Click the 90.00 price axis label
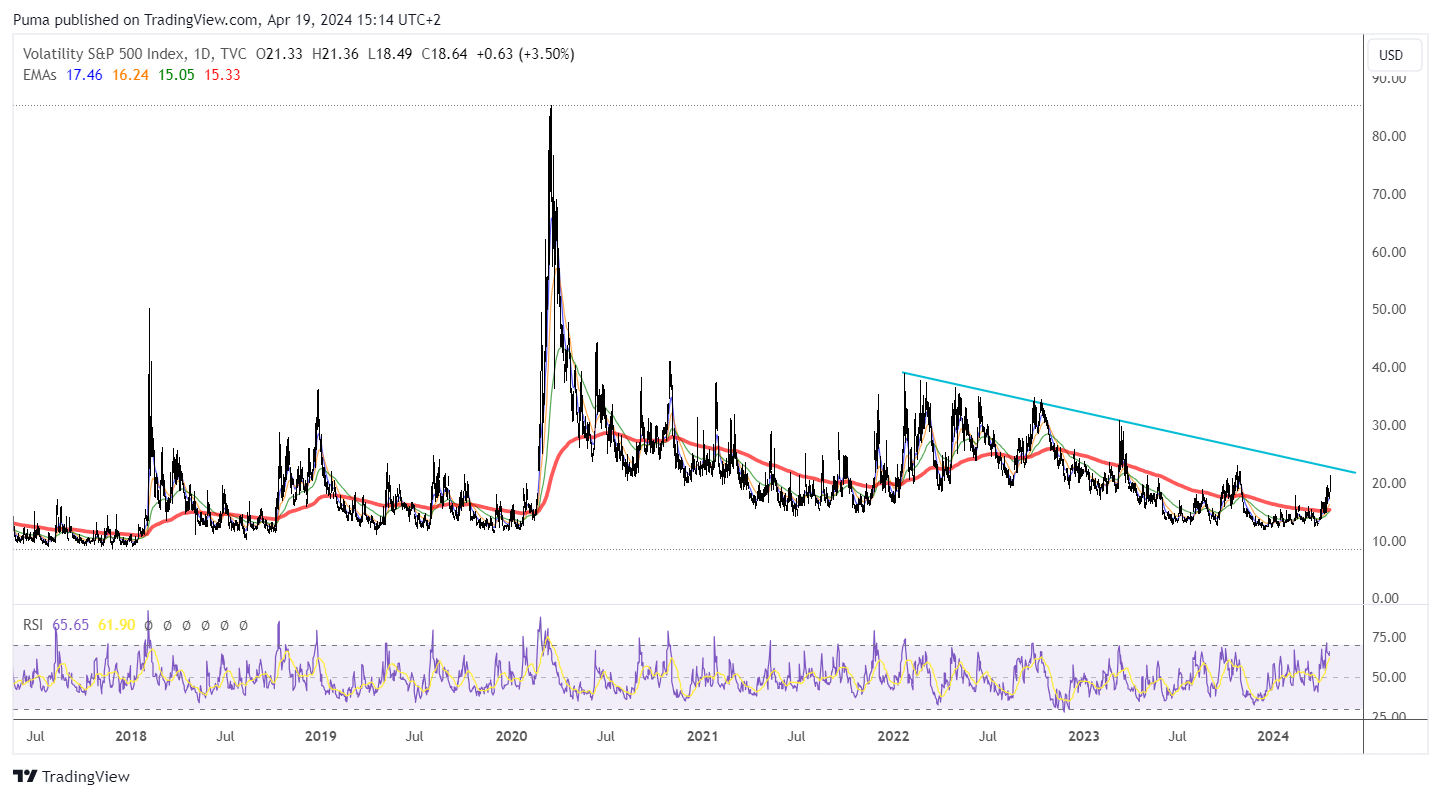The height and width of the screenshot is (798, 1441). pos(1390,78)
